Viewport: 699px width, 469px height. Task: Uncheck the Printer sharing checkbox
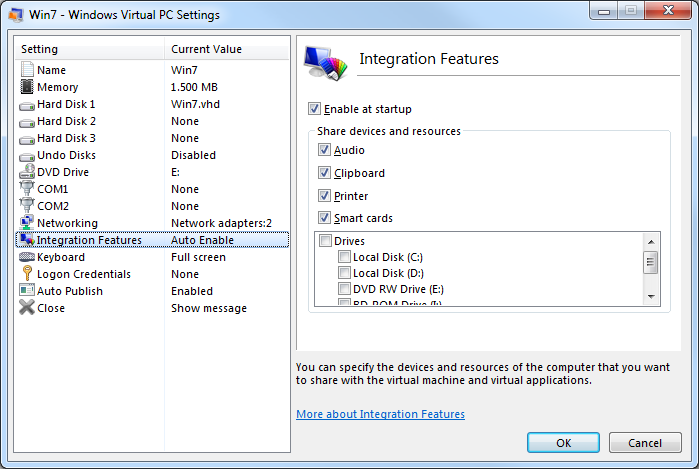pyautogui.click(x=324, y=195)
